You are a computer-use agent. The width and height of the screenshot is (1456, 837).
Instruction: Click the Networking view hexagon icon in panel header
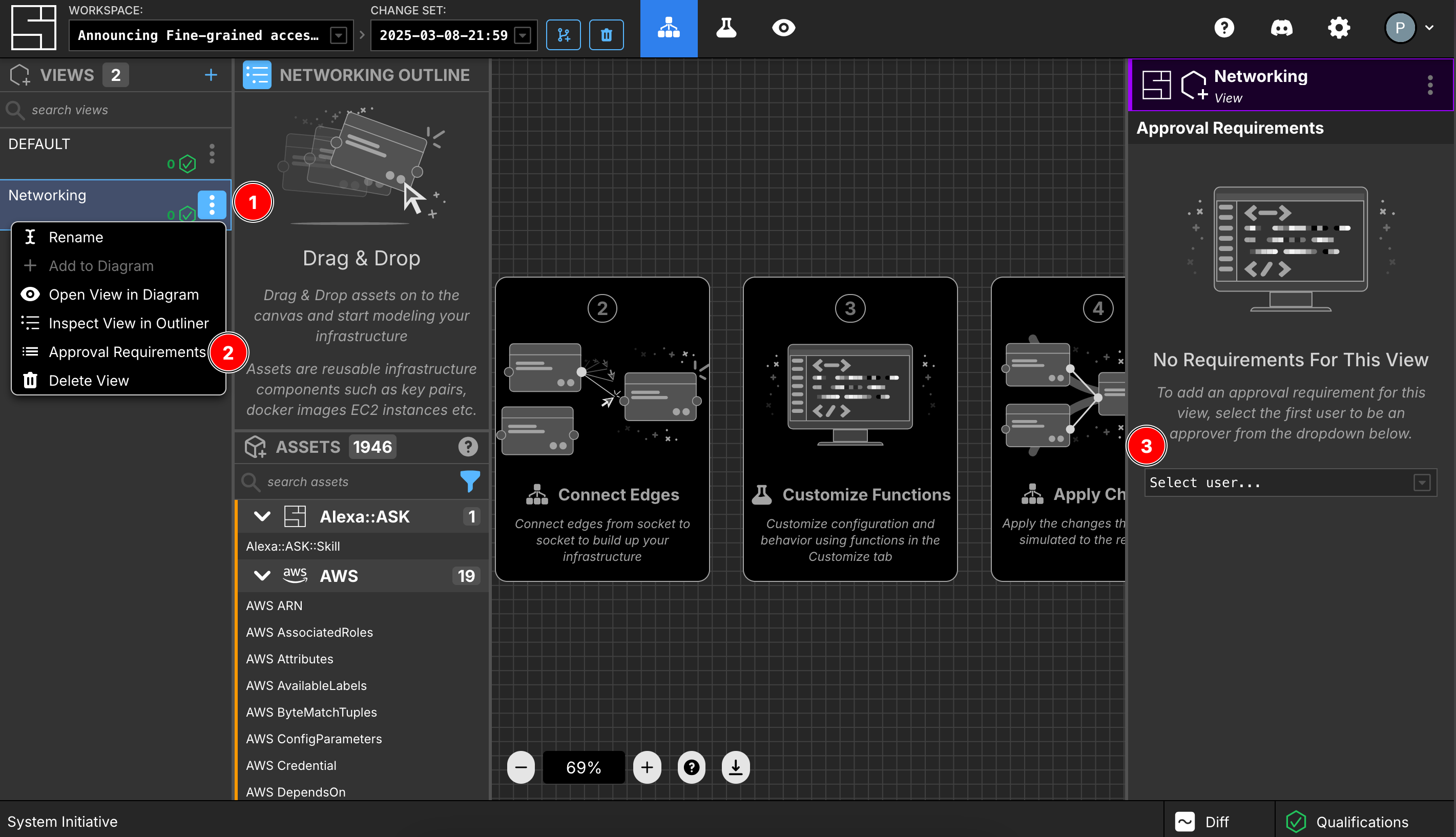pyautogui.click(x=1193, y=85)
